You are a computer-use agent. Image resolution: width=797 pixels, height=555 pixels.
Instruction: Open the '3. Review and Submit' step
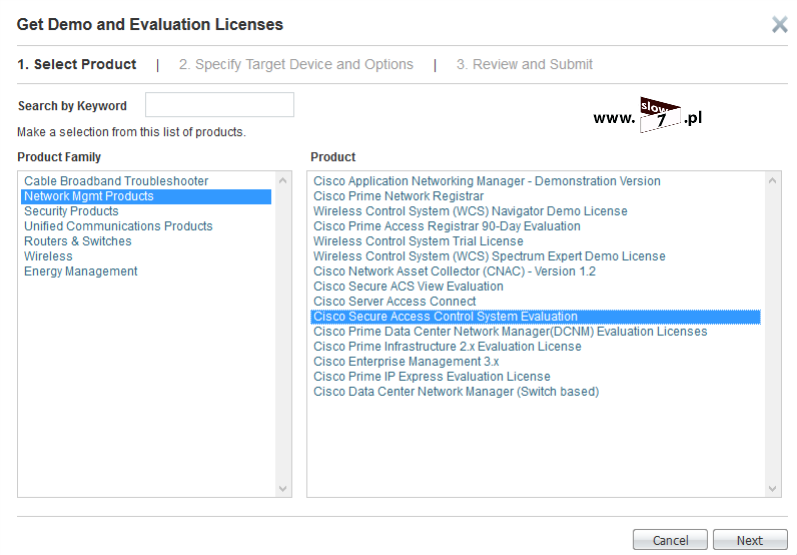coord(524,65)
